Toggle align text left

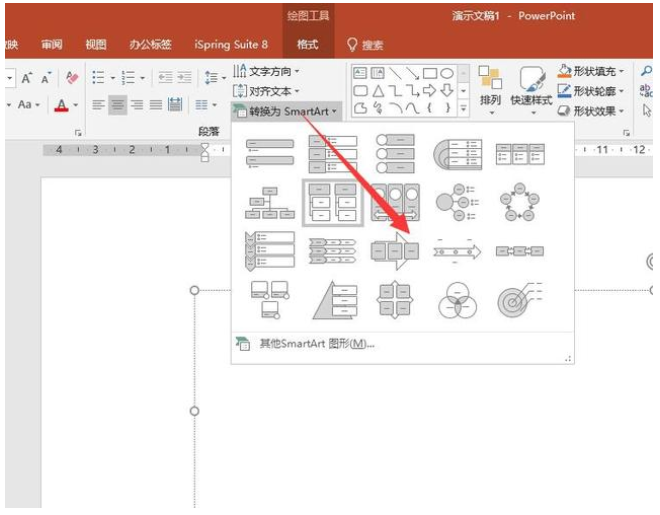98,104
